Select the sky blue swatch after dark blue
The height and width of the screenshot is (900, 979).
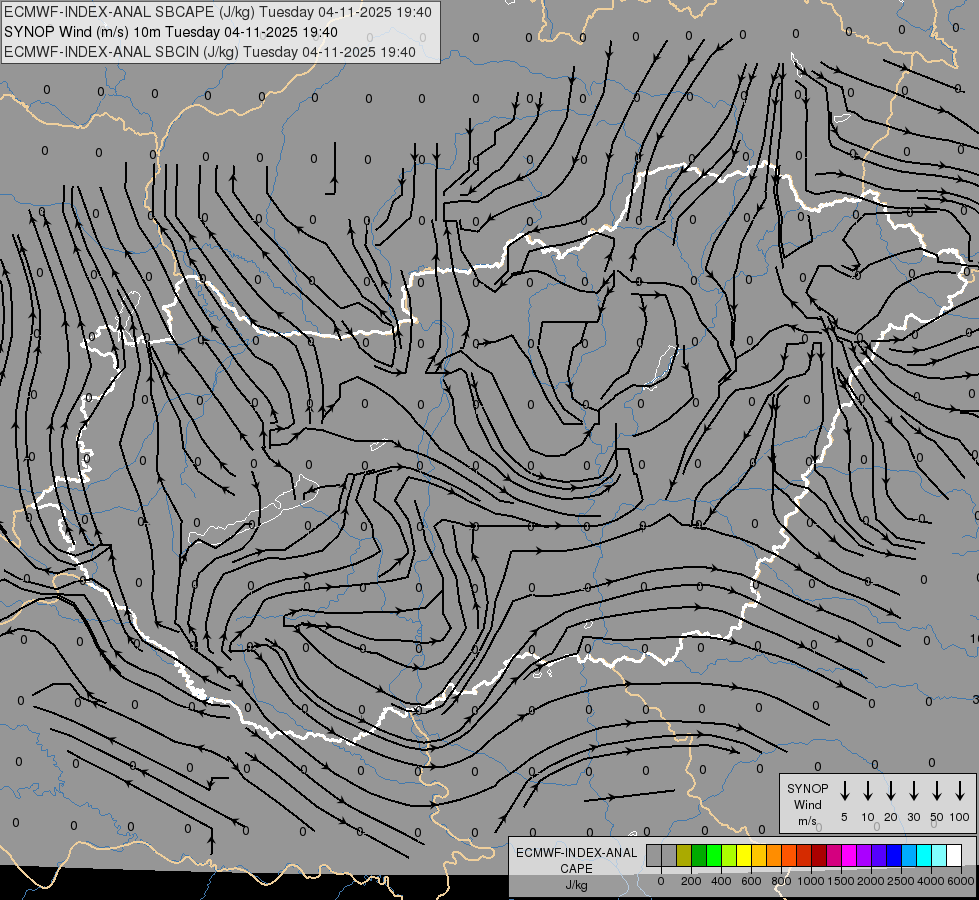[x=908, y=855]
